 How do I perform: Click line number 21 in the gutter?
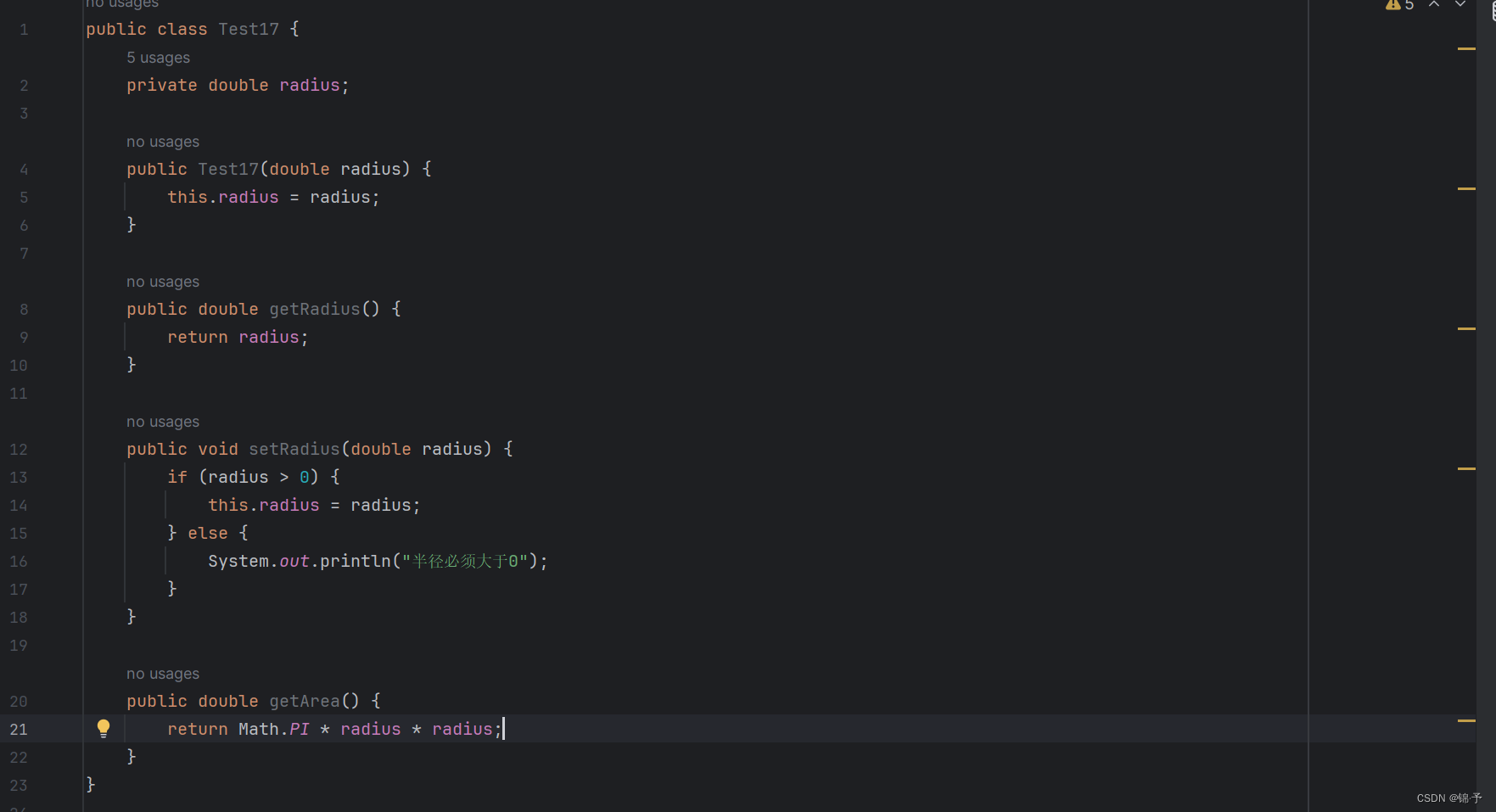click(19, 730)
